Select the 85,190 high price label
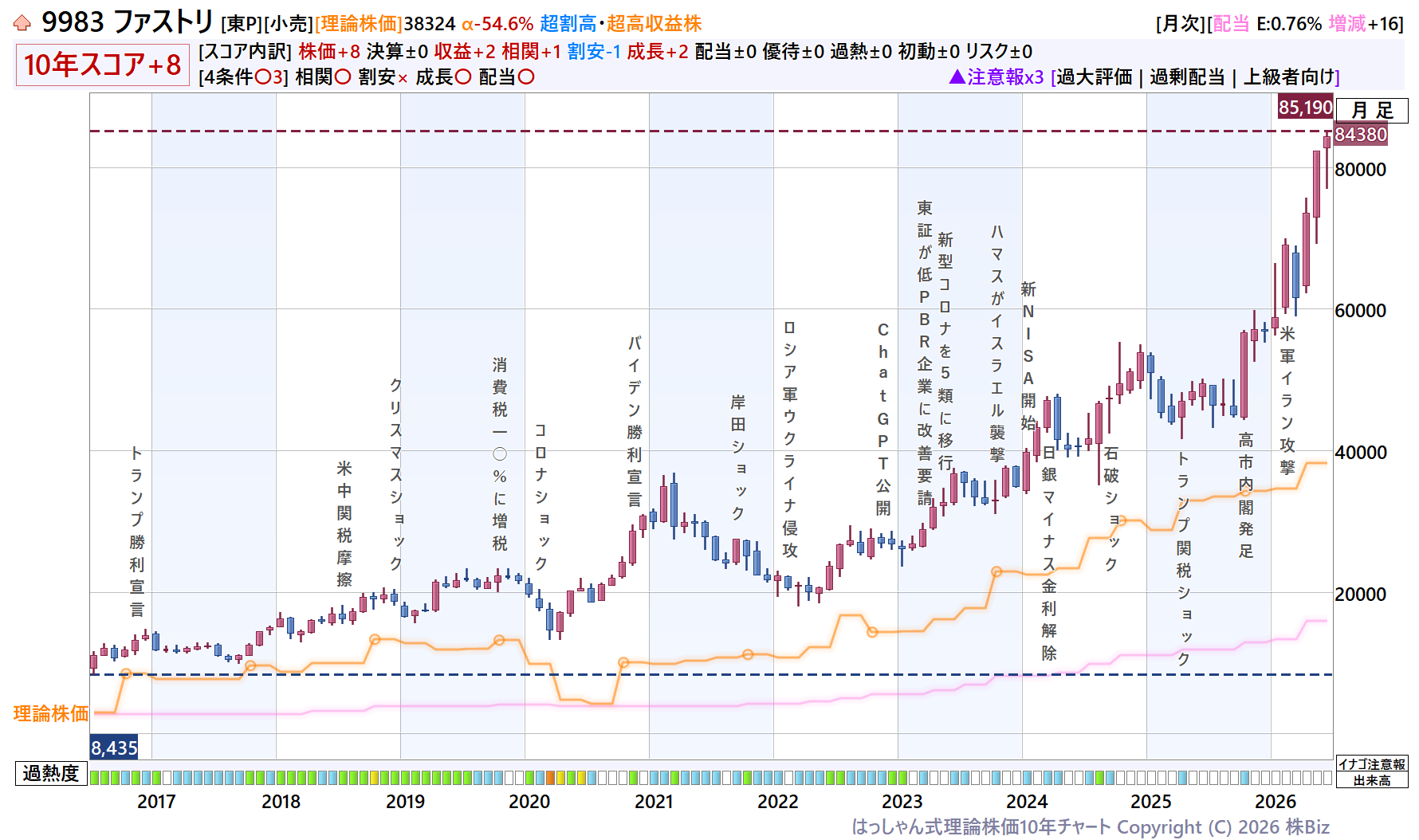The height and width of the screenshot is (840, 1419). click(1305, 107)
